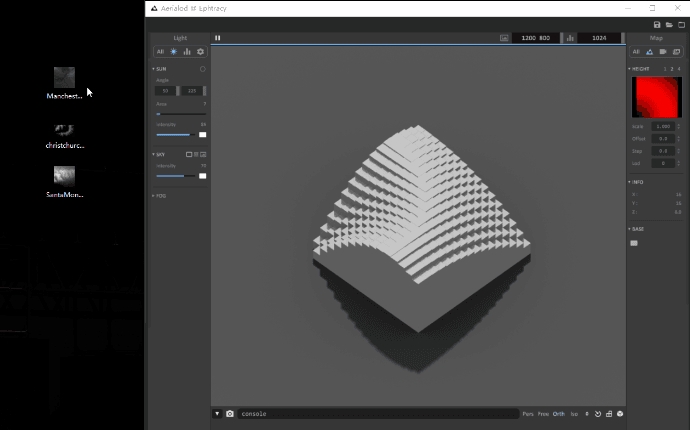Toggle the circle switch beside SUN
This screenshot has height=430, width=690.
(x=203, y=69)
